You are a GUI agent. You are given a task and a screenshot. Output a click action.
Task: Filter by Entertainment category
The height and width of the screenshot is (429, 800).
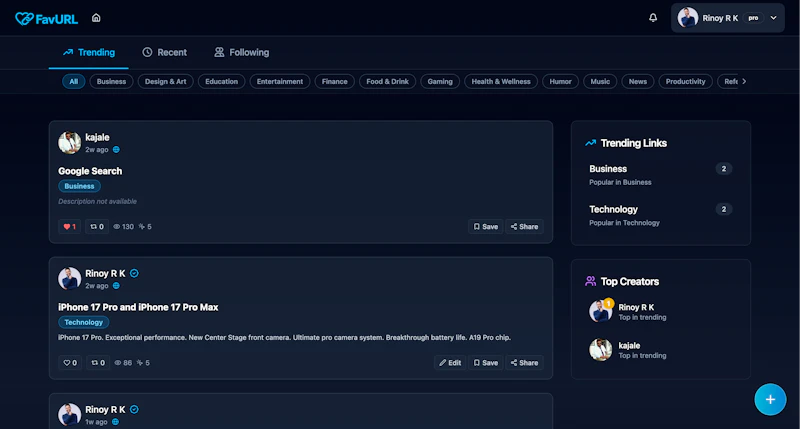(x=280, y=82)
